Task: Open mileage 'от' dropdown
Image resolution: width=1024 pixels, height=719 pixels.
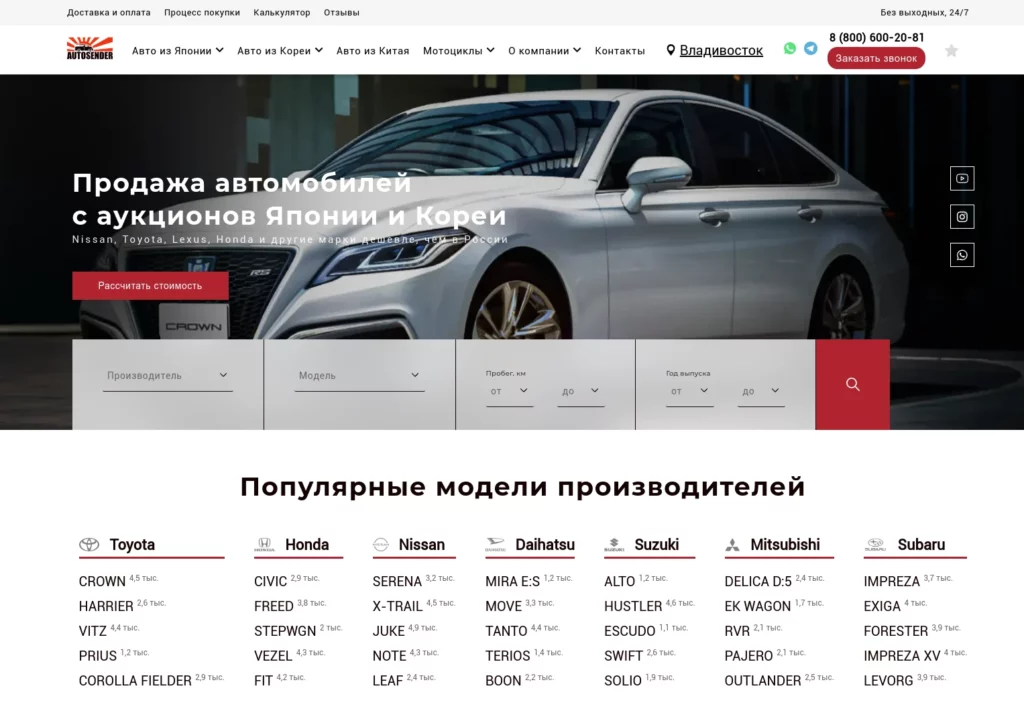Action: 509,391
